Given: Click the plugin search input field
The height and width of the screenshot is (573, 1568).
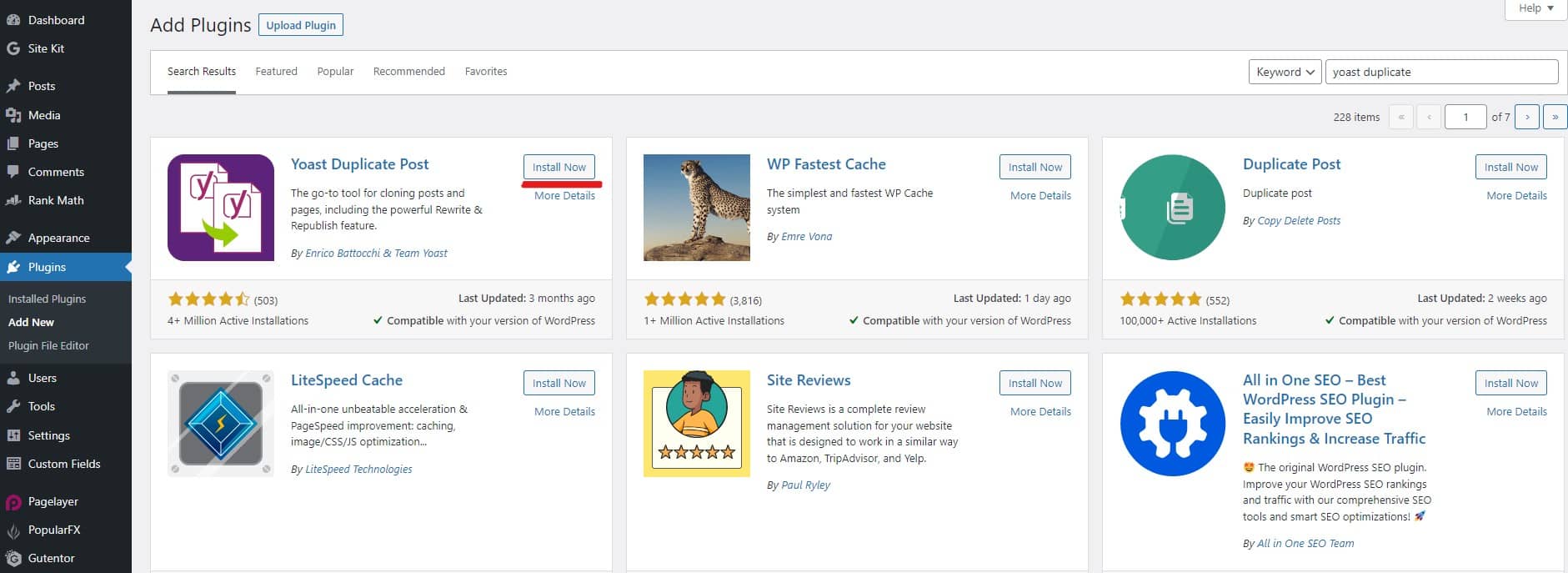Looking at the screenshot, I should [1441, 72].
